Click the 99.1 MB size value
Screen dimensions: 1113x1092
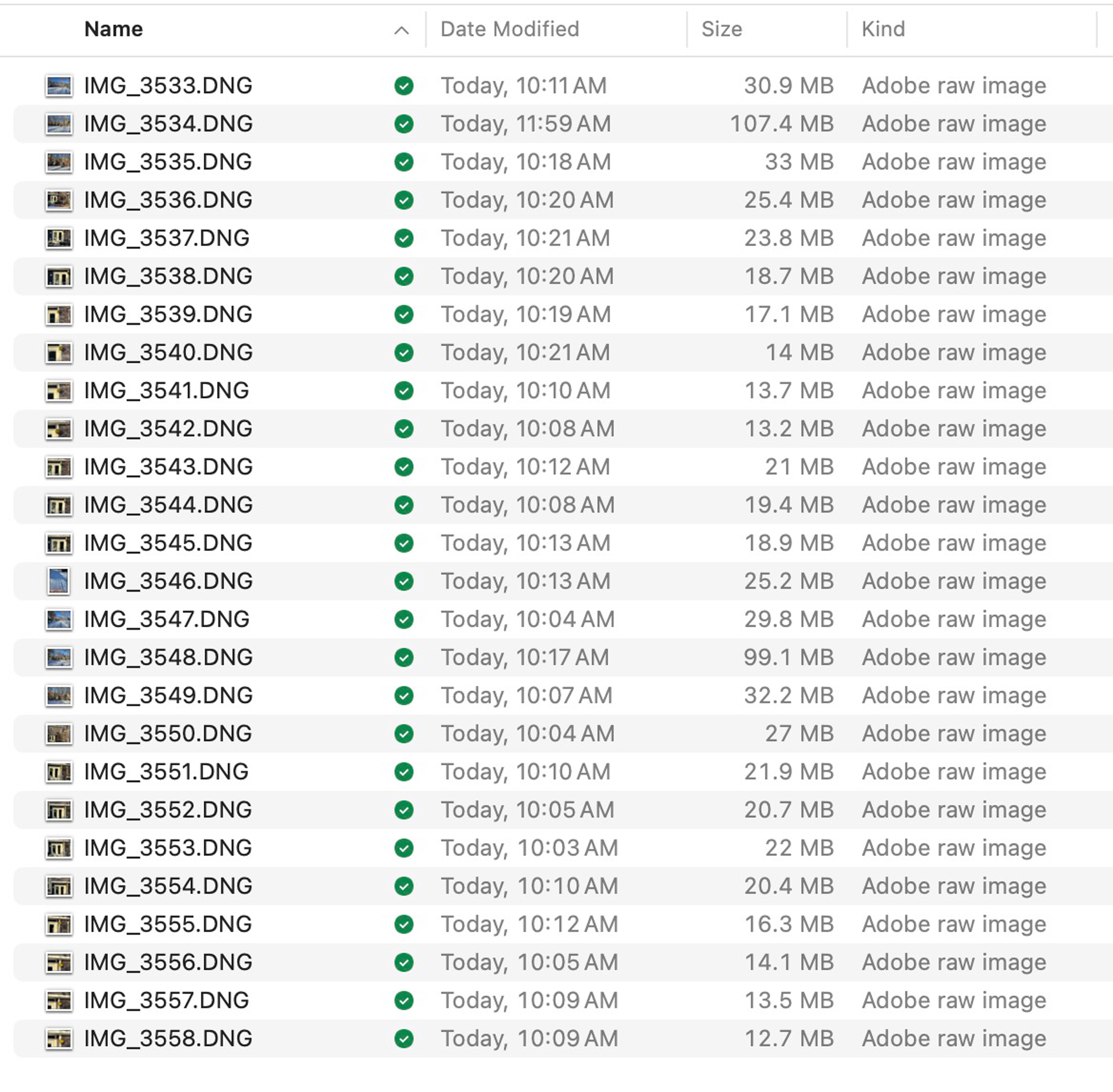click(x=789, y=657)
